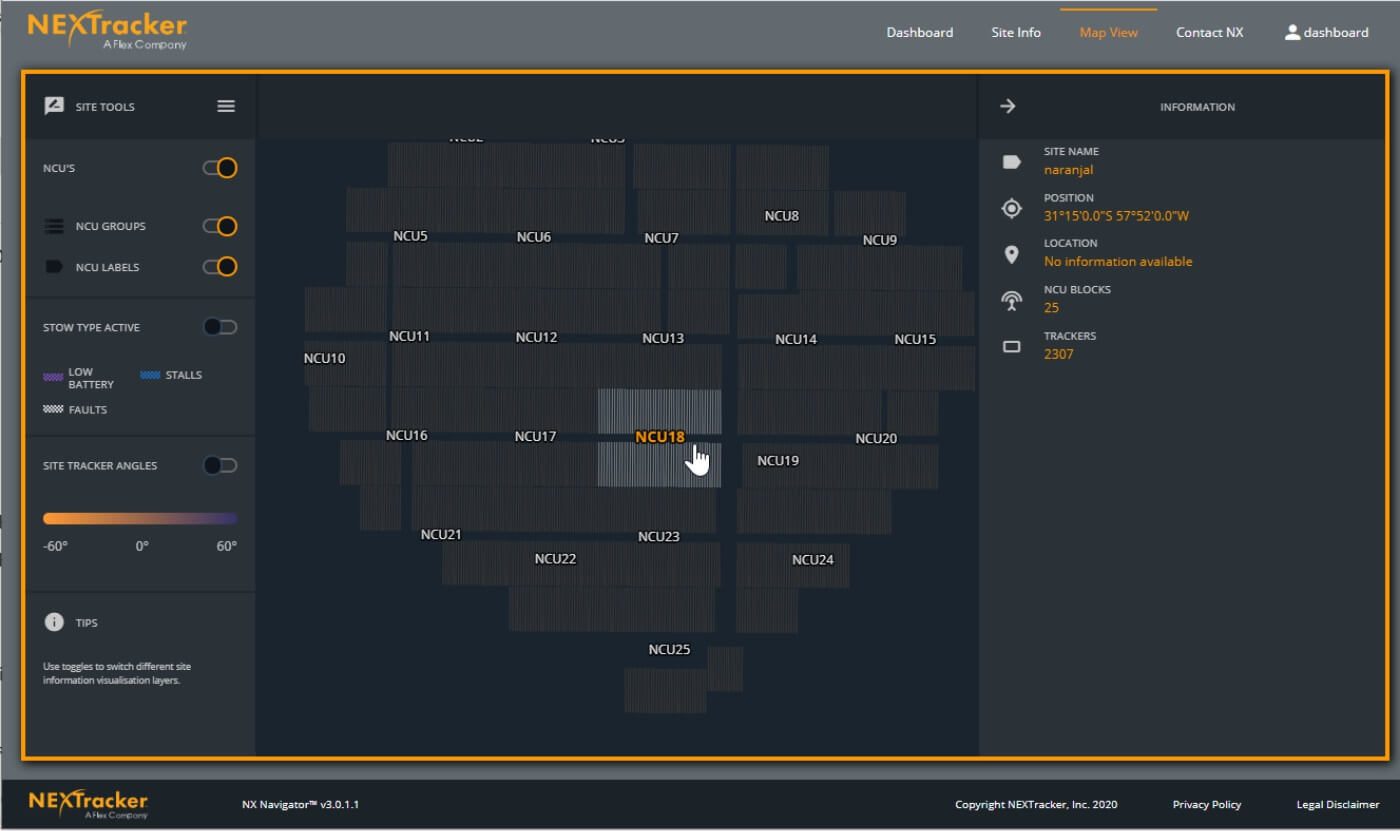Click the Copyright NEXTracker 2020 text
1400x831 pixels.
point(1036,804)
